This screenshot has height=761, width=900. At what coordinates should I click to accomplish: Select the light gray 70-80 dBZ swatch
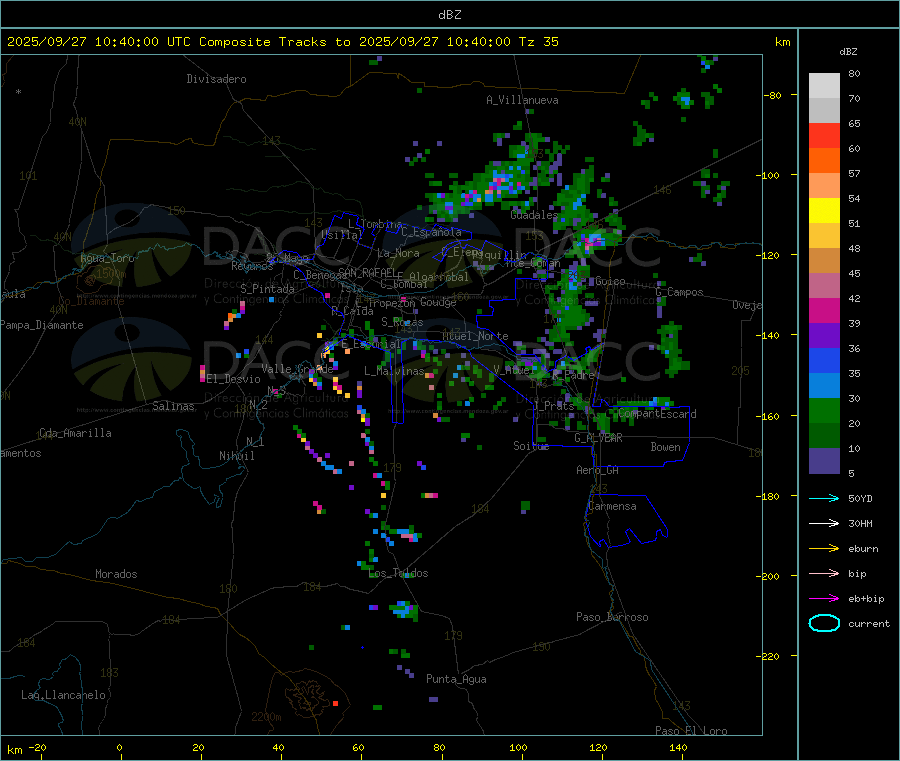(x=824, y=86)
